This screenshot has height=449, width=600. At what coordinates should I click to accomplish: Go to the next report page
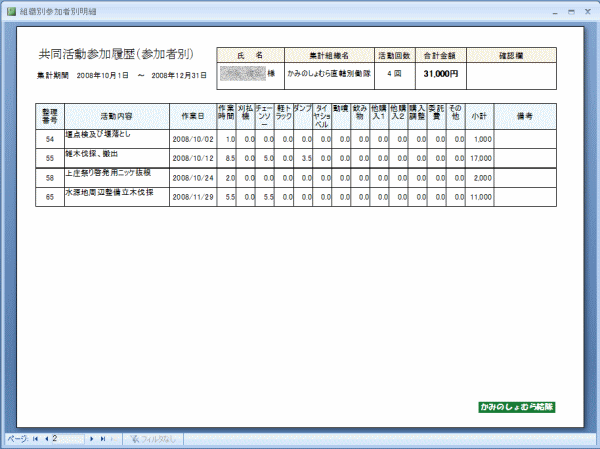click(x=92, y=439)
